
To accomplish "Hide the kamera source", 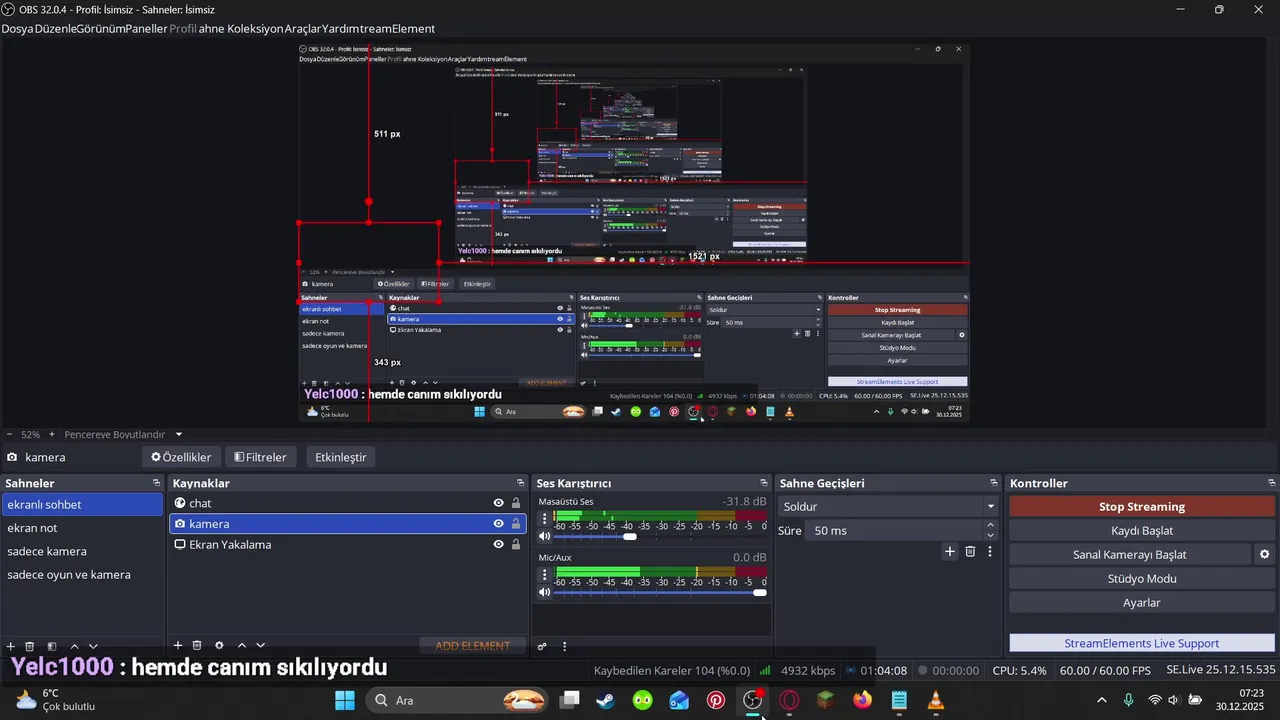I will (498, 524).
